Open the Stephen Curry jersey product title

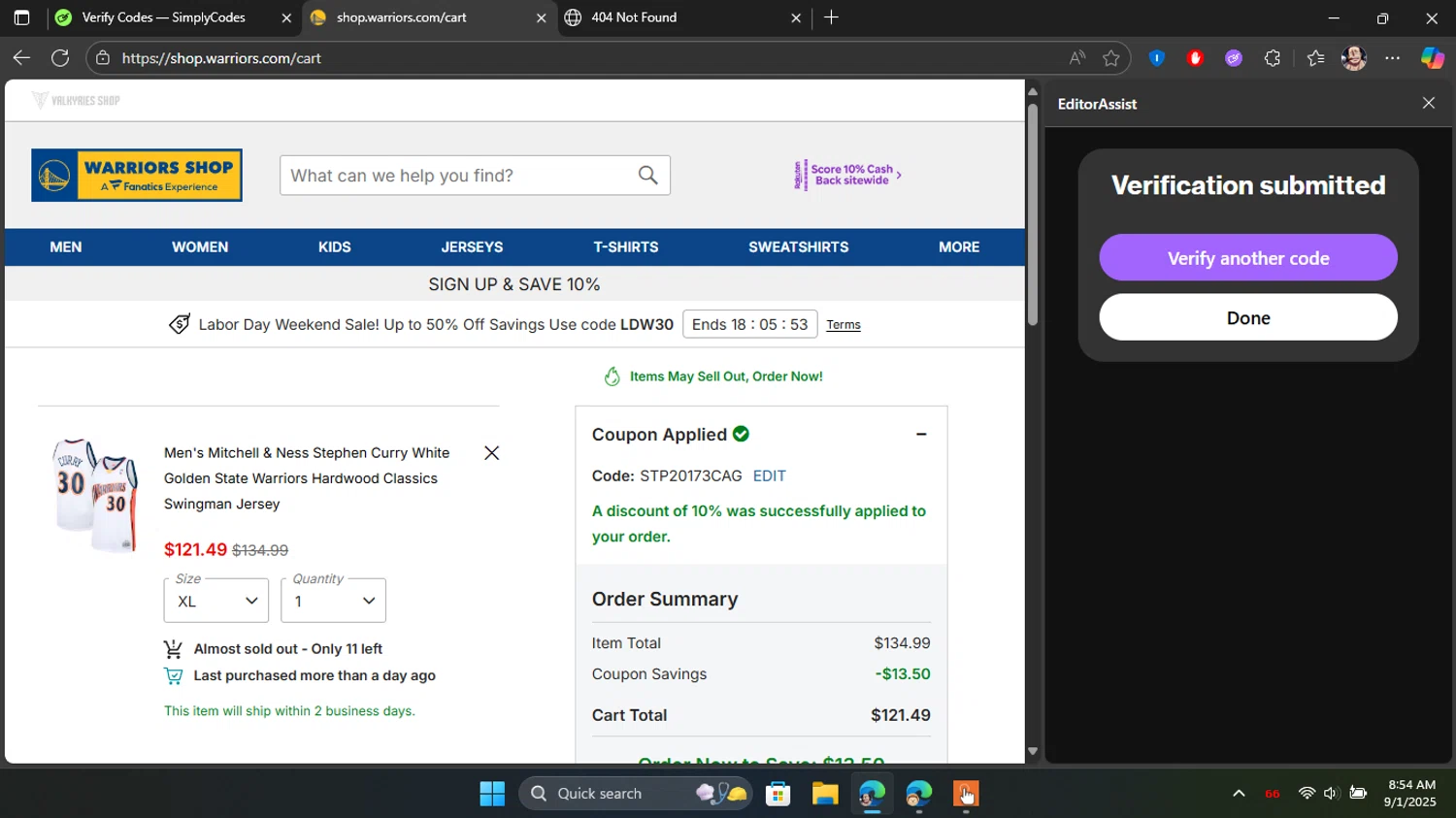pos(307,478)
